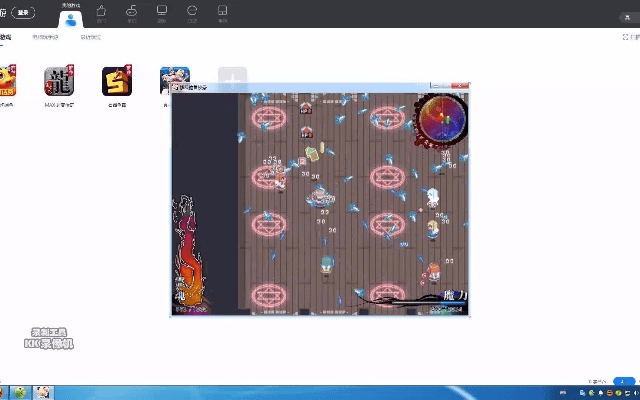Image resolution: width=640 pixels, height=400 pixels.
Task: Click the fullscreen icon at top right
Action: point(625,37)
